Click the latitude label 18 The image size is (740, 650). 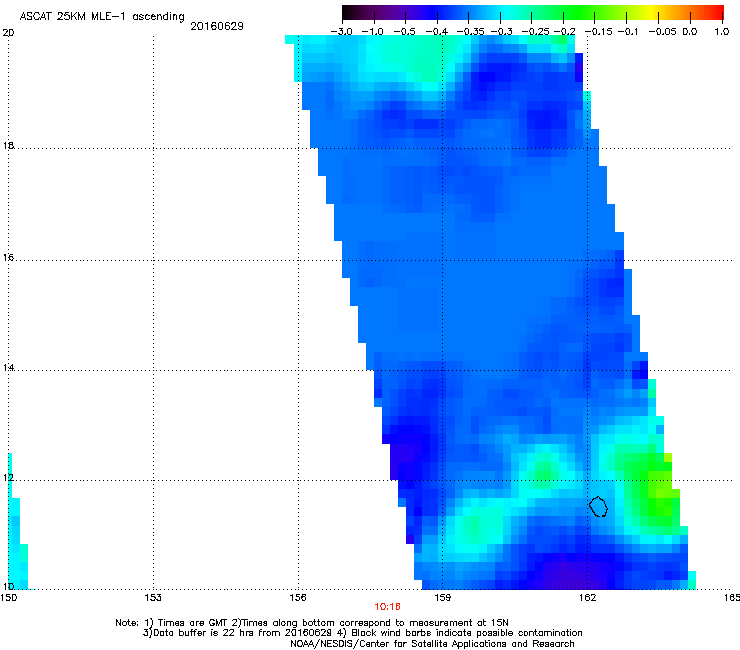[x=8, y=145]
